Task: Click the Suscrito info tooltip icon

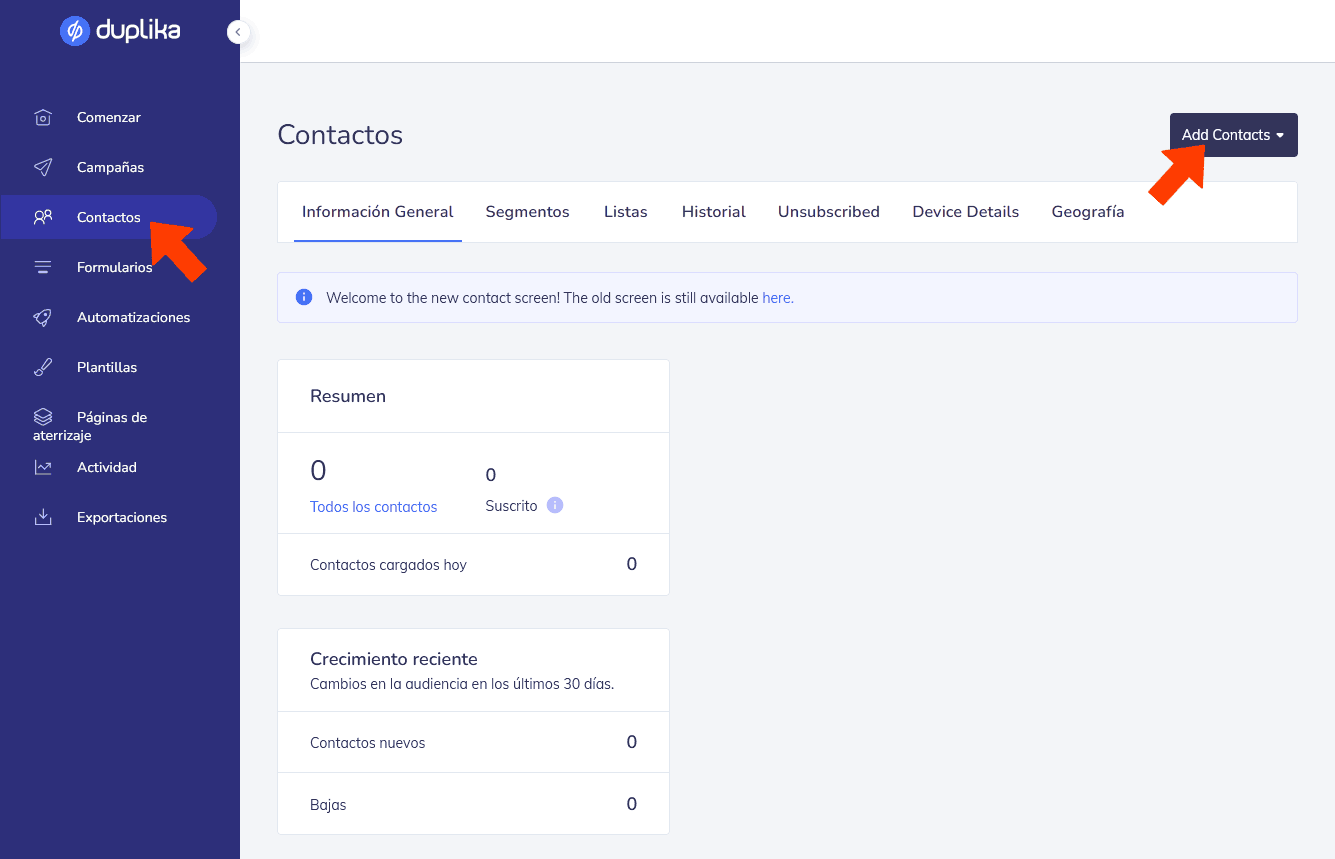Action: (555, 506)
